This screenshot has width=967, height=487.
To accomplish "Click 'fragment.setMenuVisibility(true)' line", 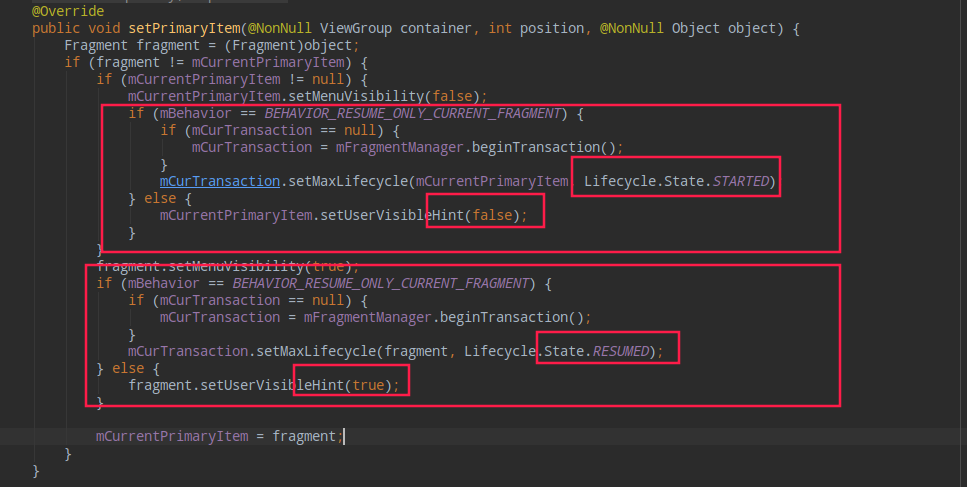I will (x=228, y=266).
